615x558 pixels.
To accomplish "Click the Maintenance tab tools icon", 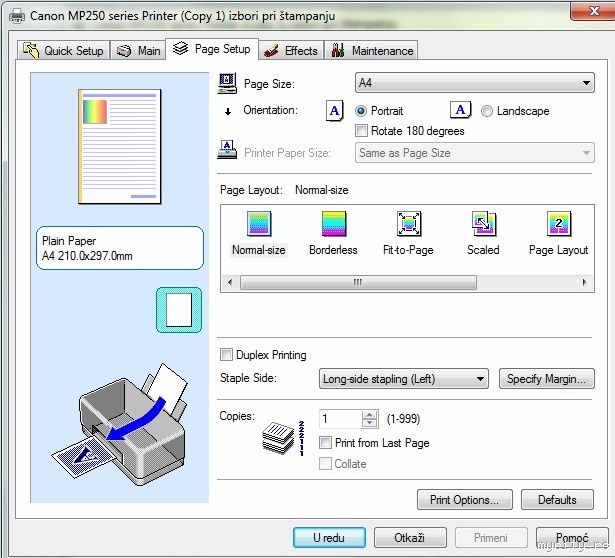I will pos(338,50).
